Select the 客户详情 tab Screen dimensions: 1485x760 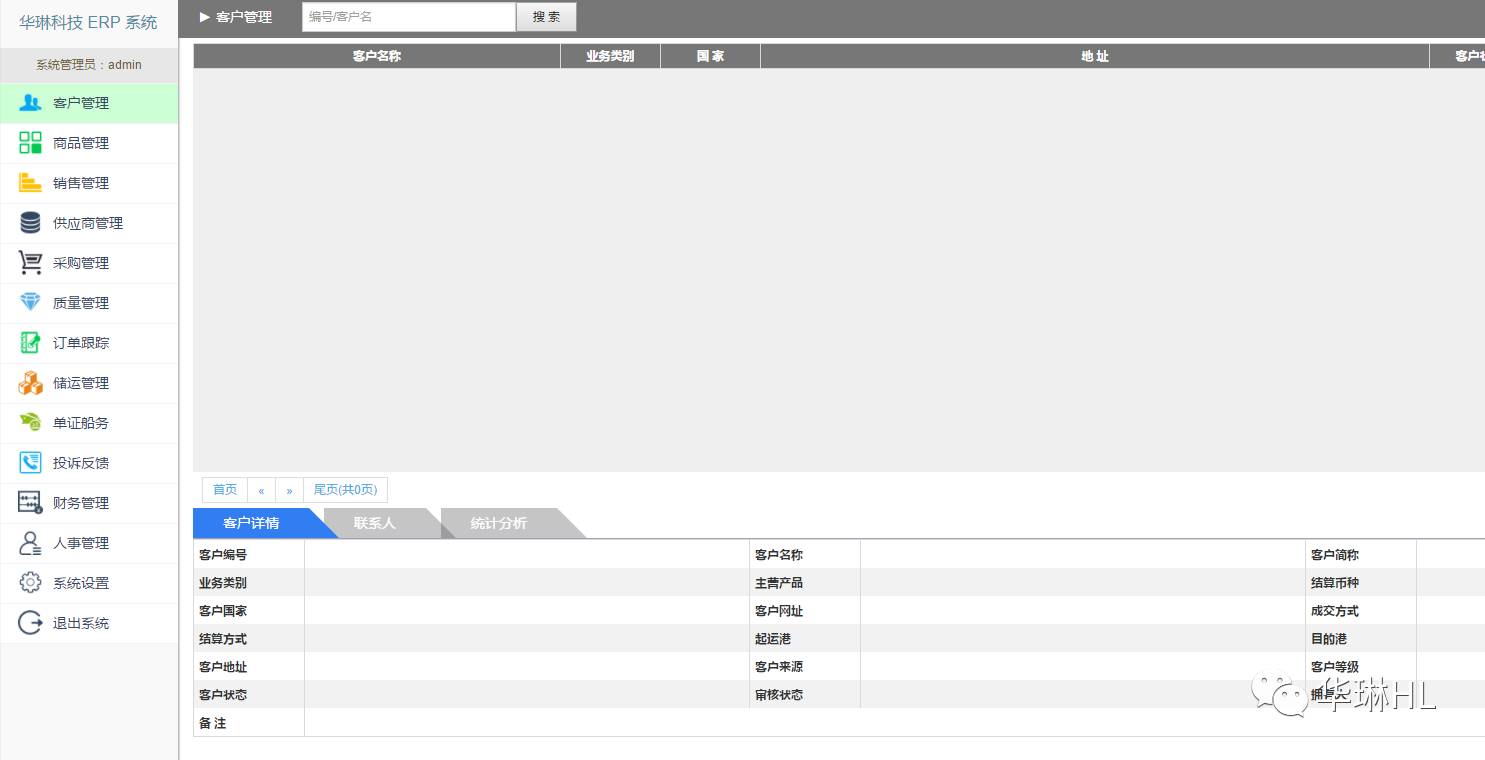click(251, 523)
